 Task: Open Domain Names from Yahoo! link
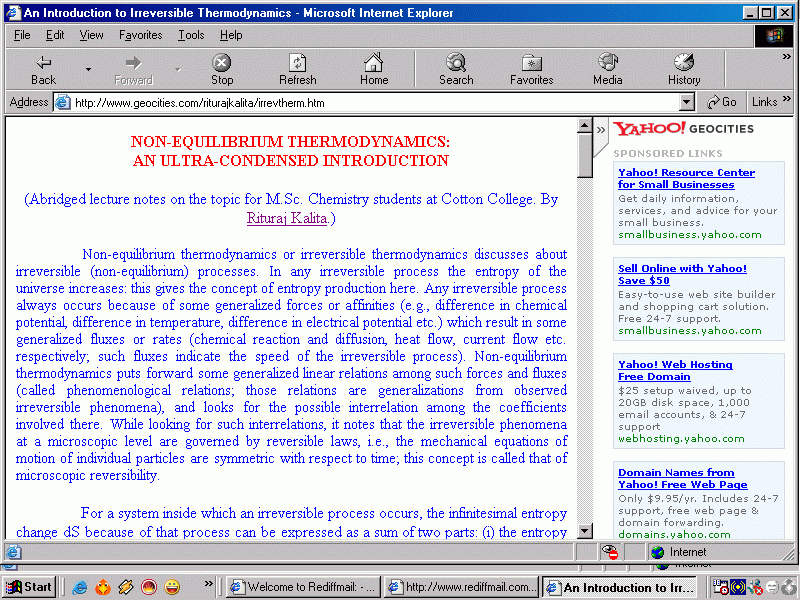coord(682,479)
